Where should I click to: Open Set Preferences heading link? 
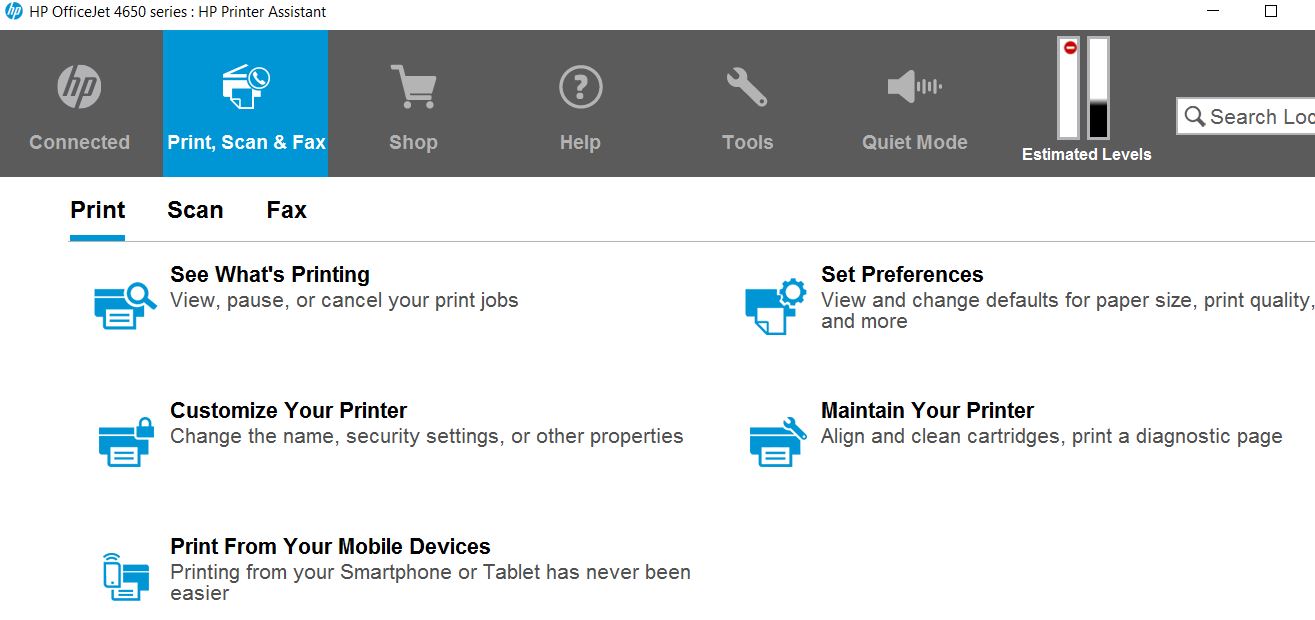click(902, 274)
